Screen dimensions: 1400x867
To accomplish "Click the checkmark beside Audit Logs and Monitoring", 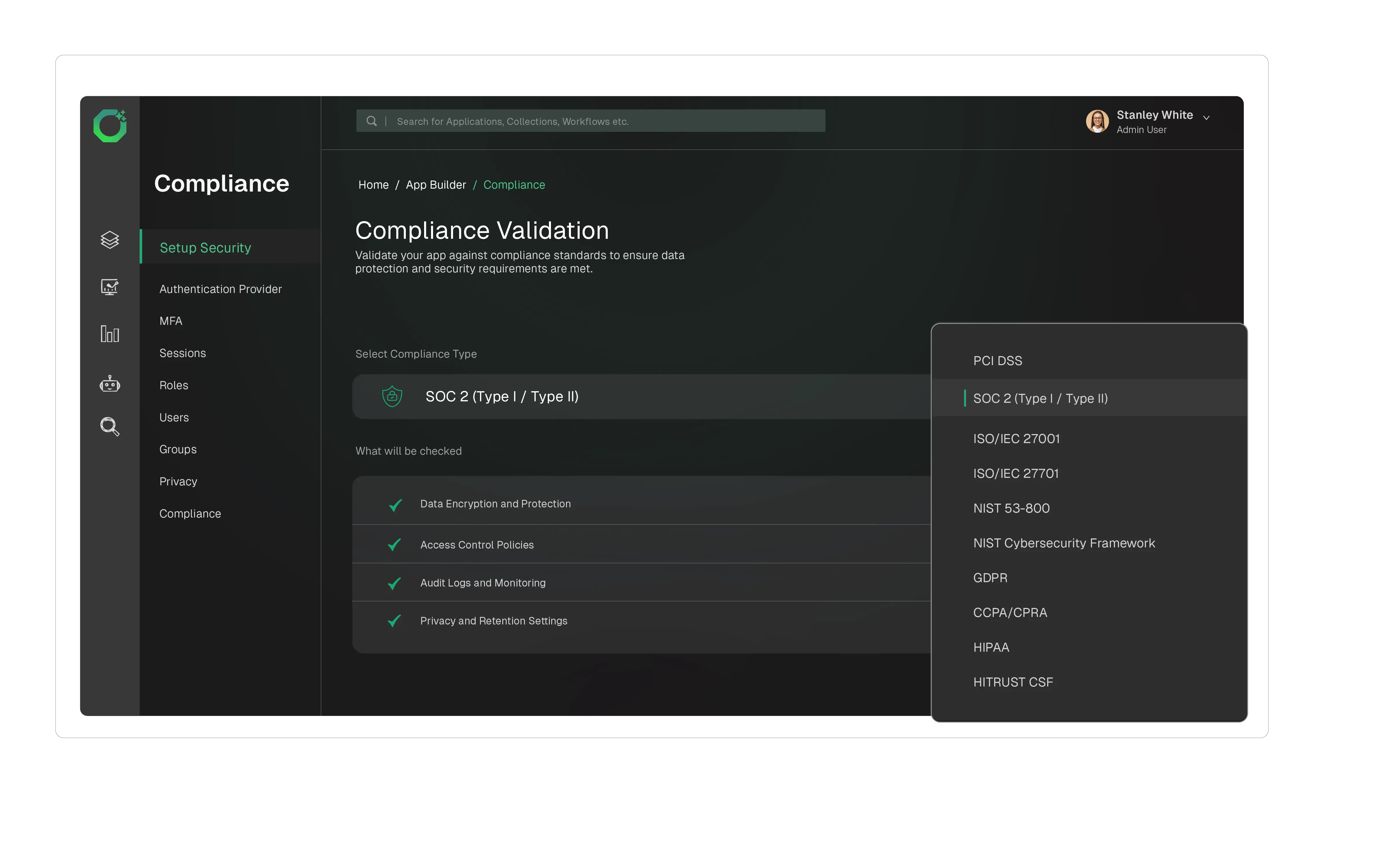I will (394, 583).
